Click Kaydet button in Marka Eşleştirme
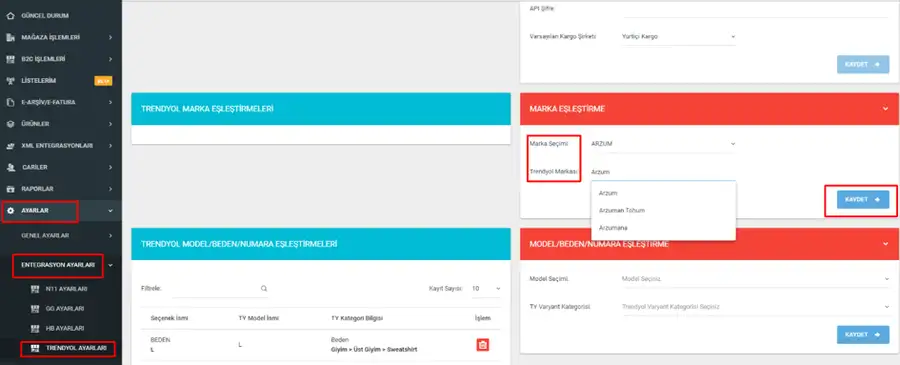900x365 pixels. coord(863,200)
